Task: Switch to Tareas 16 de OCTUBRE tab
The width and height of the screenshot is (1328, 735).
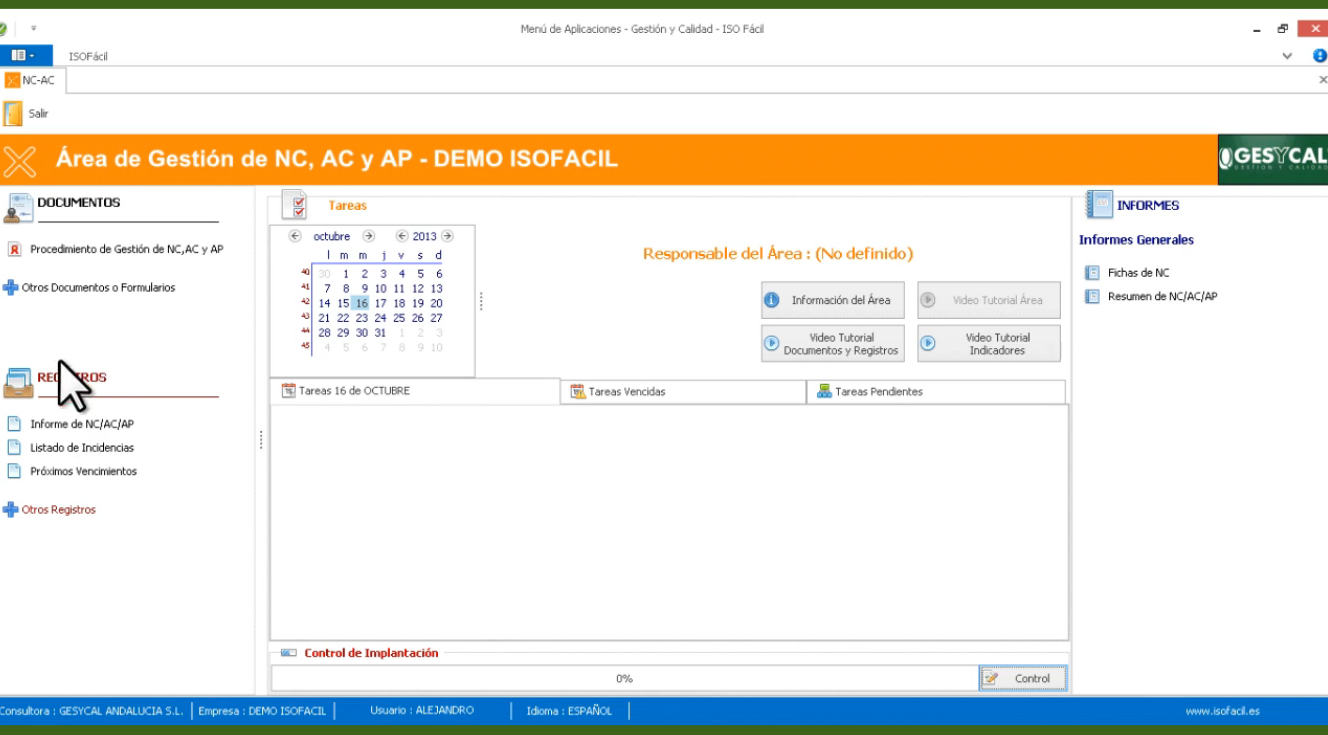Action: click(x=415, y=391)
